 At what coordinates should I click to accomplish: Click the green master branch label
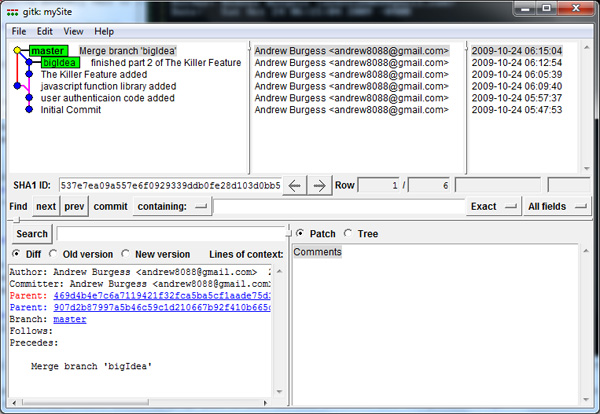(x=48, y=51)
